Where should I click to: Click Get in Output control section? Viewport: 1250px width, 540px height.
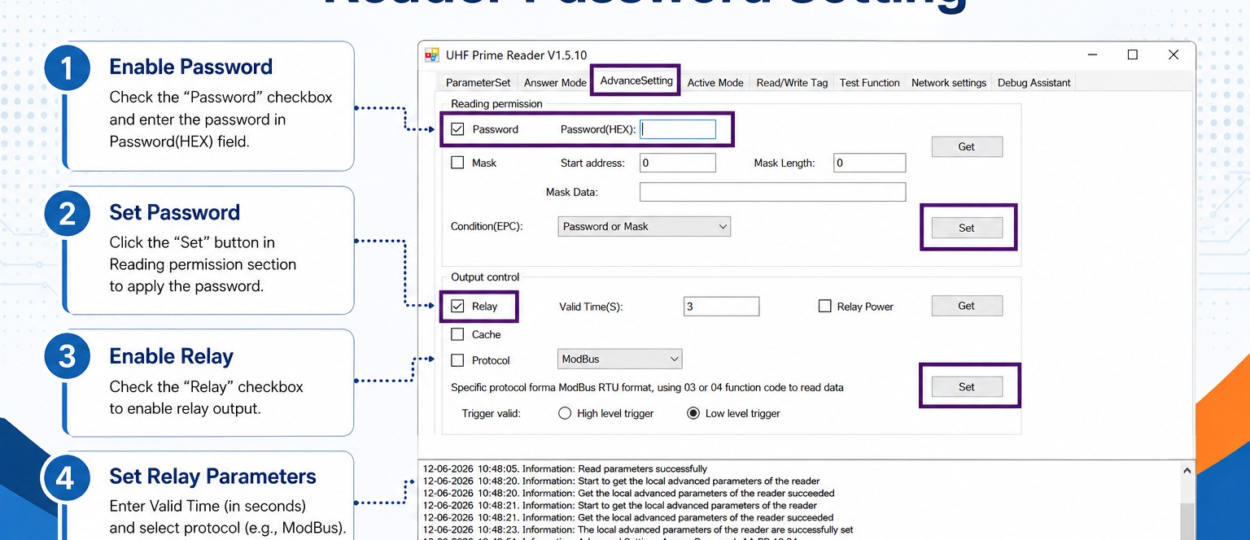(x=966, y=306)
